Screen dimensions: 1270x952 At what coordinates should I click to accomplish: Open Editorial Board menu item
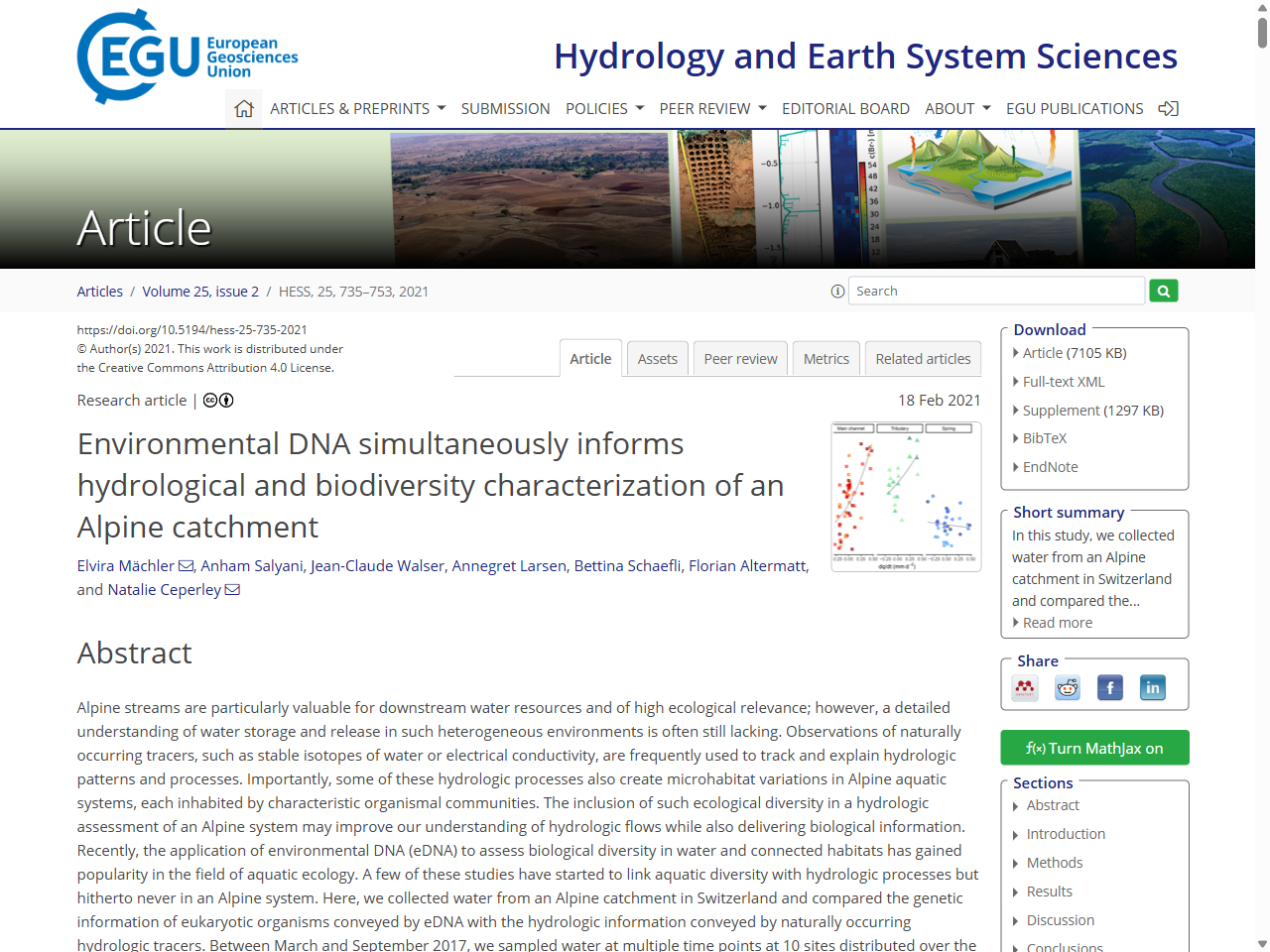[x=845, y=109]
